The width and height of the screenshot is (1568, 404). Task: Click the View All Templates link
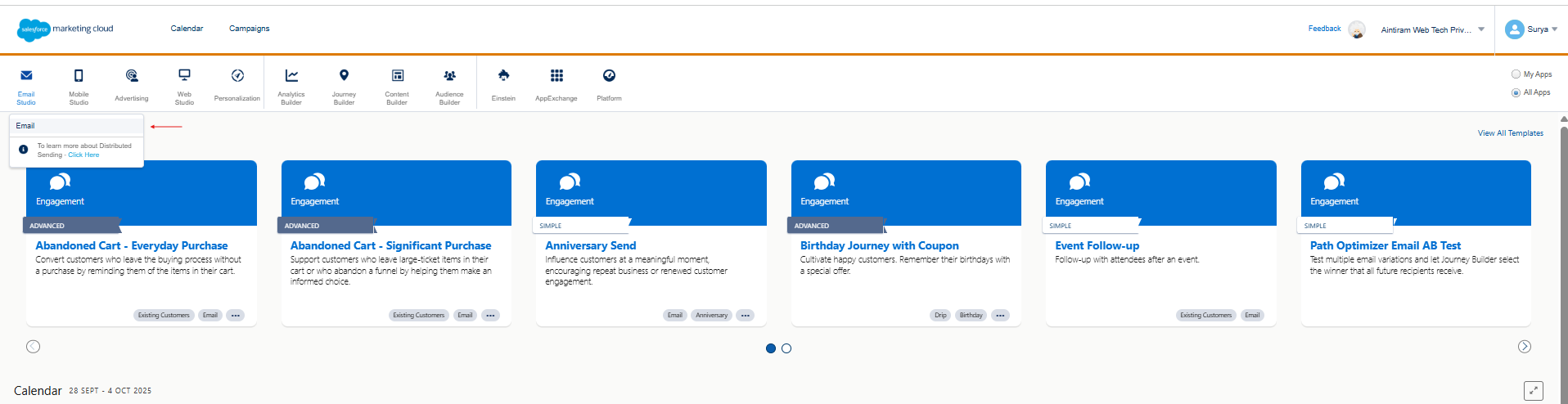[x=1510, y=133]
